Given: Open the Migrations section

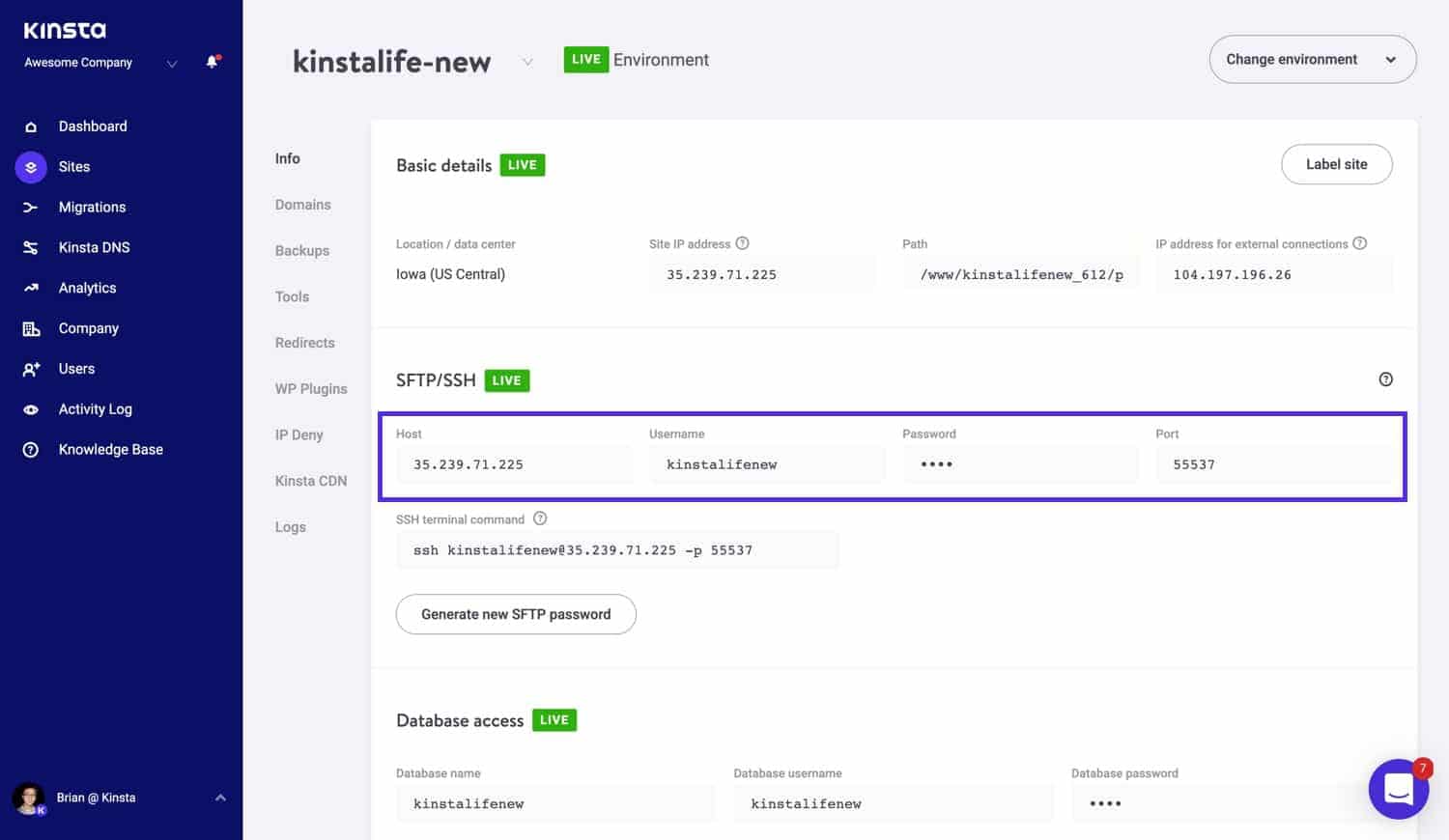Looking at the screenshot, I should 92,207.
